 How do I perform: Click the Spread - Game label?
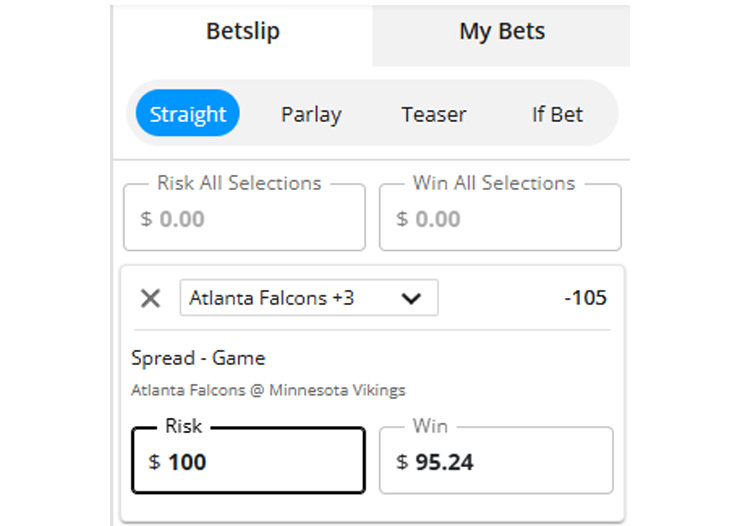point(198,358)
